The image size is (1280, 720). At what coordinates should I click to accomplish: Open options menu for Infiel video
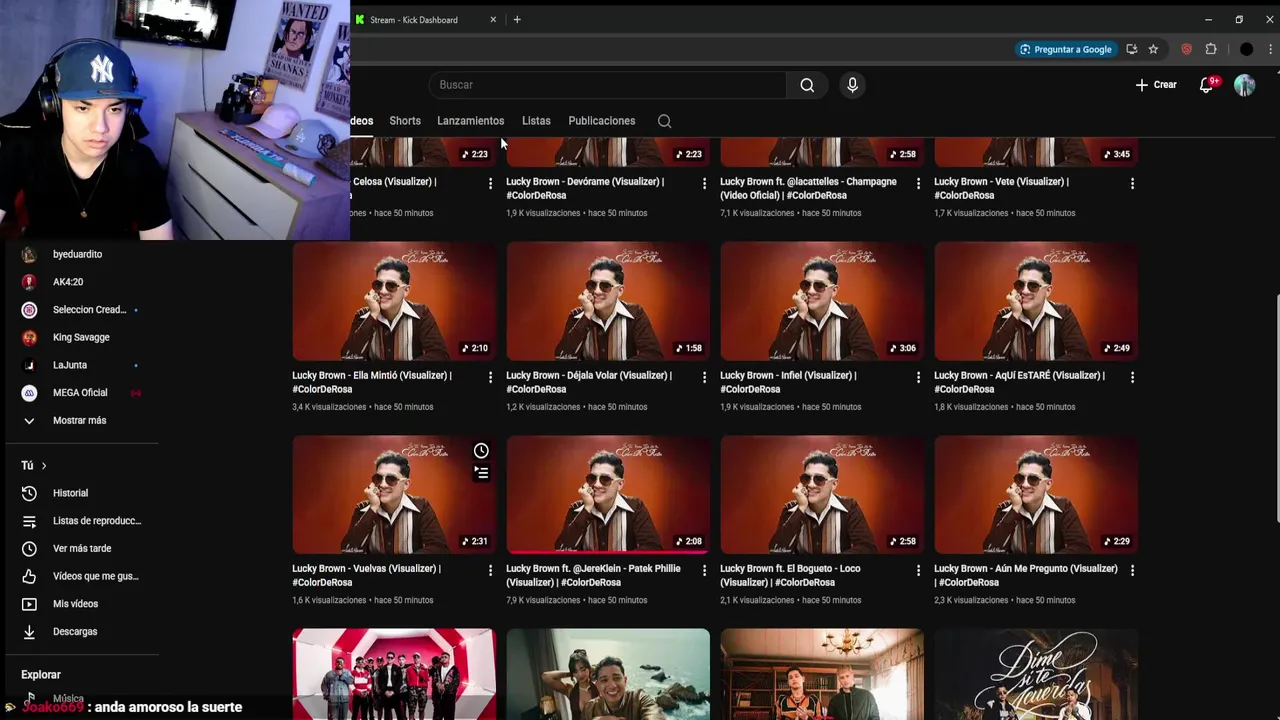coord(918,377)
